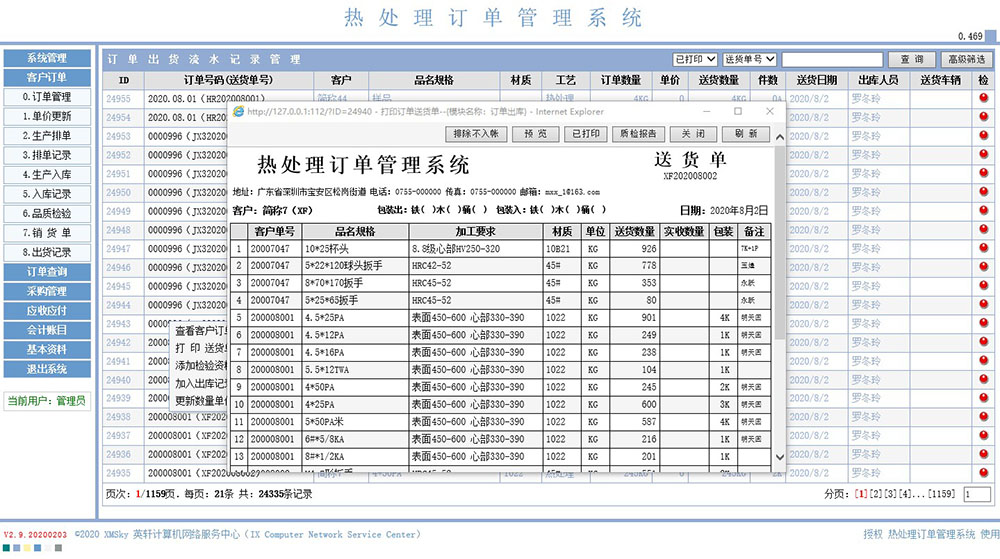The image size is (1000, 559).
Task: Open 0.订单管理 in the sidebar menu
Action: [47, 97]
